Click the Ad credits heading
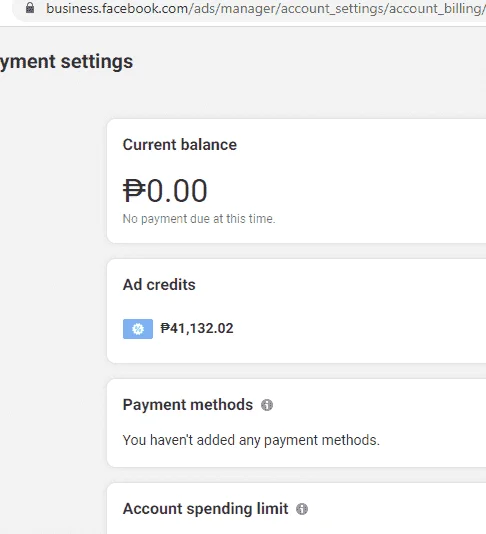 (x=159, y=285)
